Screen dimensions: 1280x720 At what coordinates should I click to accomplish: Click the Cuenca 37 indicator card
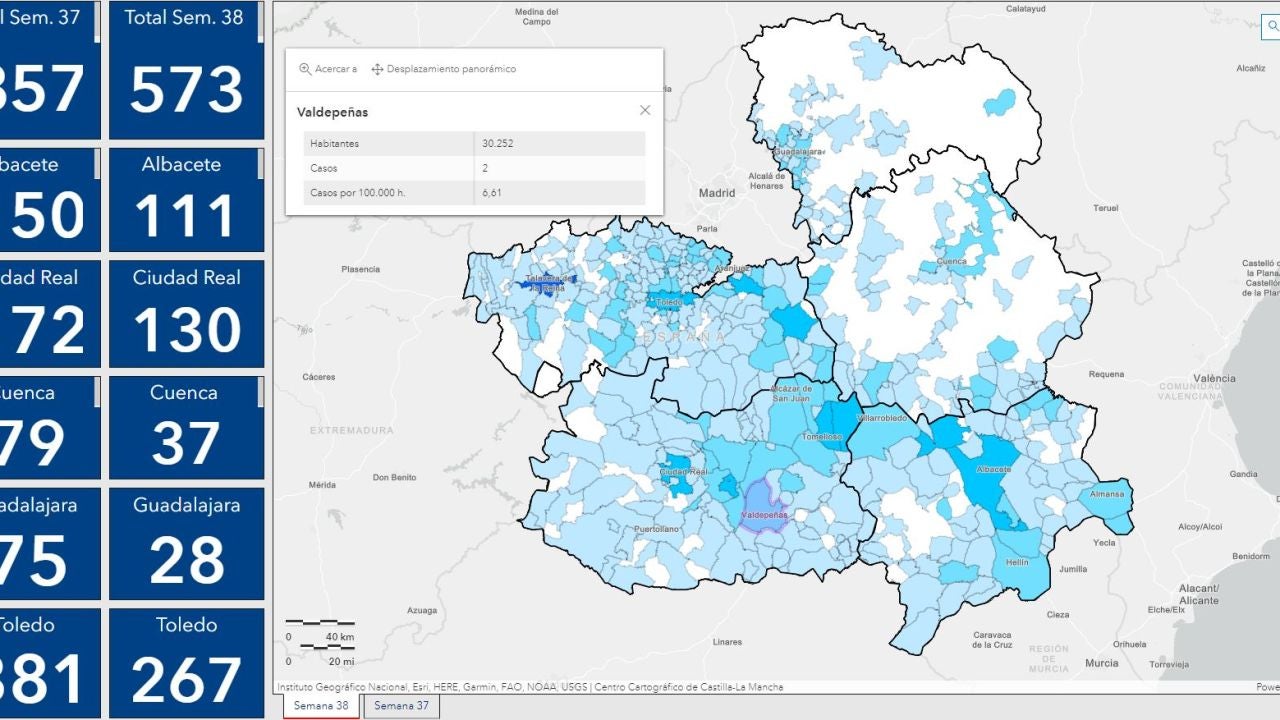point(184,427)
